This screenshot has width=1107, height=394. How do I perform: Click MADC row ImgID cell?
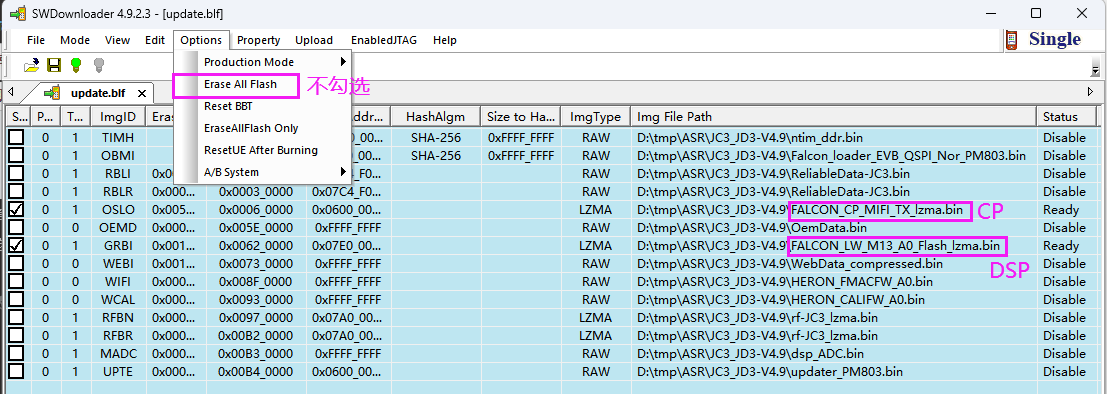pos(117,353)
